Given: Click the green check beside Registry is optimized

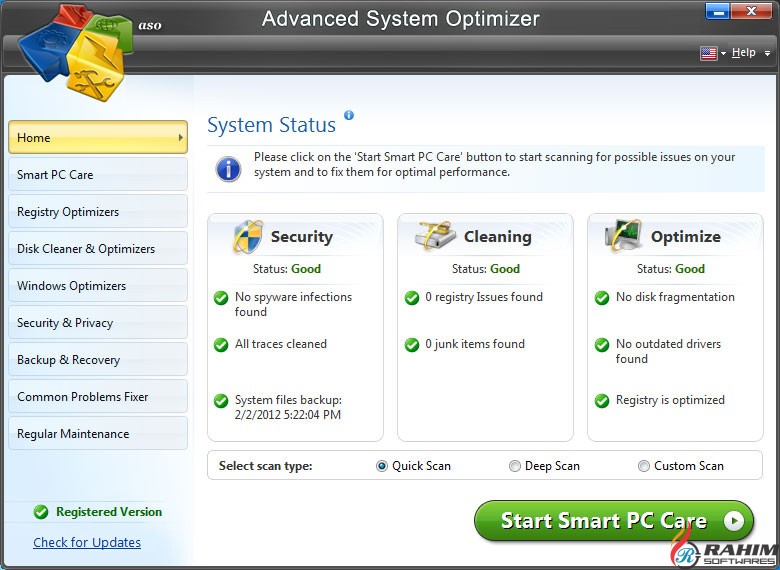Looking at the screenshot, I should (x=602, y=401).
